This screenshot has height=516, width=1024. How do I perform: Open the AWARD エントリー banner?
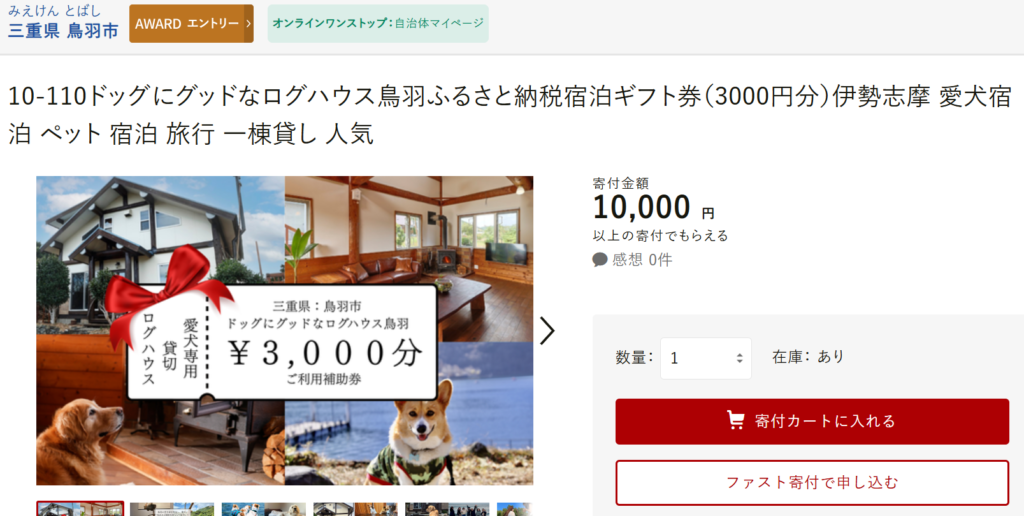click(191, 24)
